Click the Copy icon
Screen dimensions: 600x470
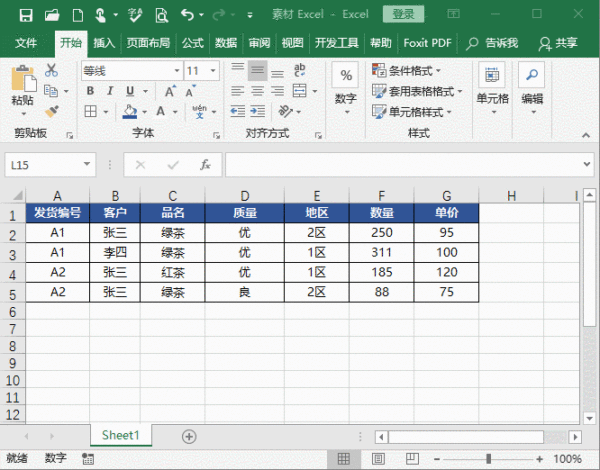point(51,91)
